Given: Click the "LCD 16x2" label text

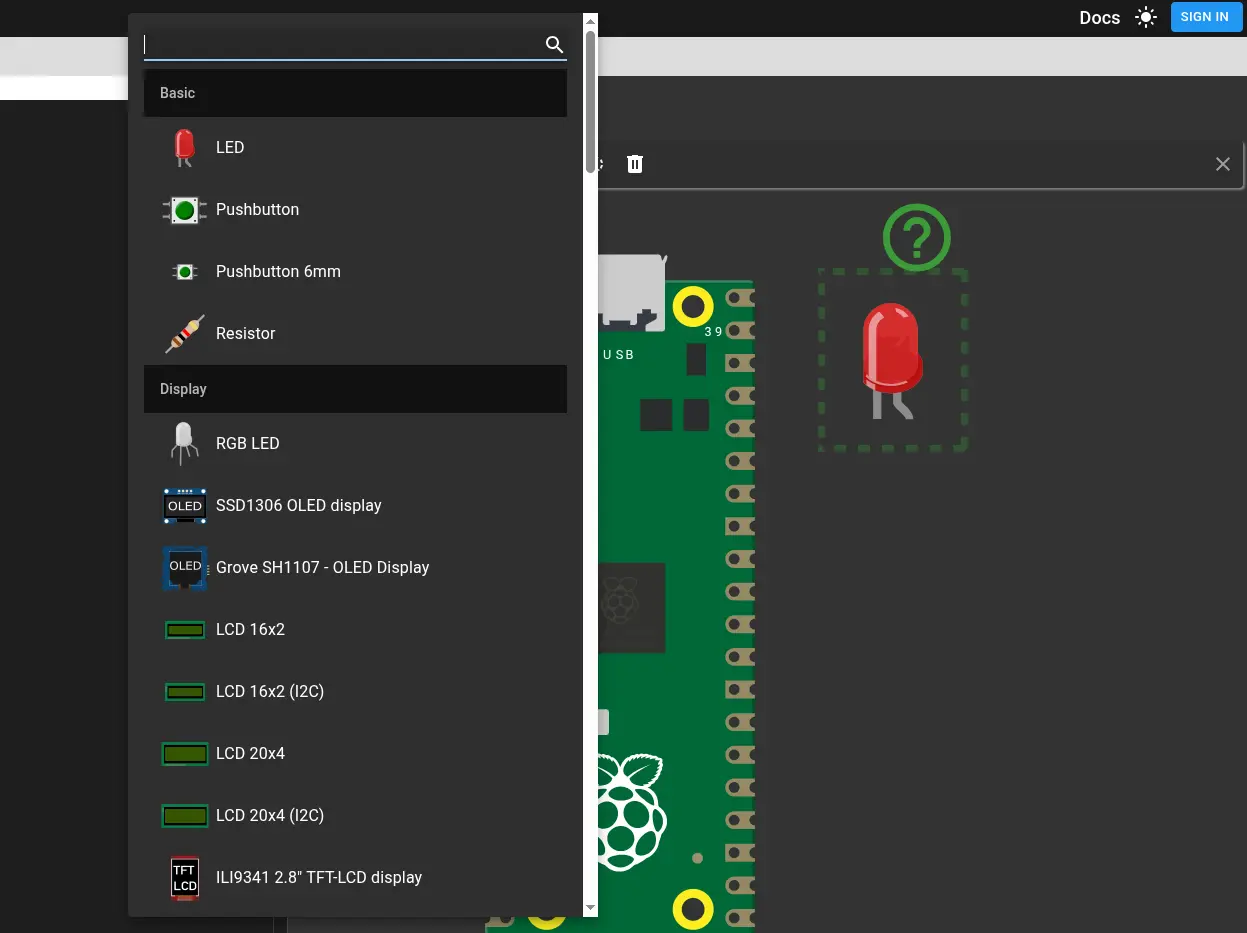Looking at the screenshot, I should click(250, 630).
